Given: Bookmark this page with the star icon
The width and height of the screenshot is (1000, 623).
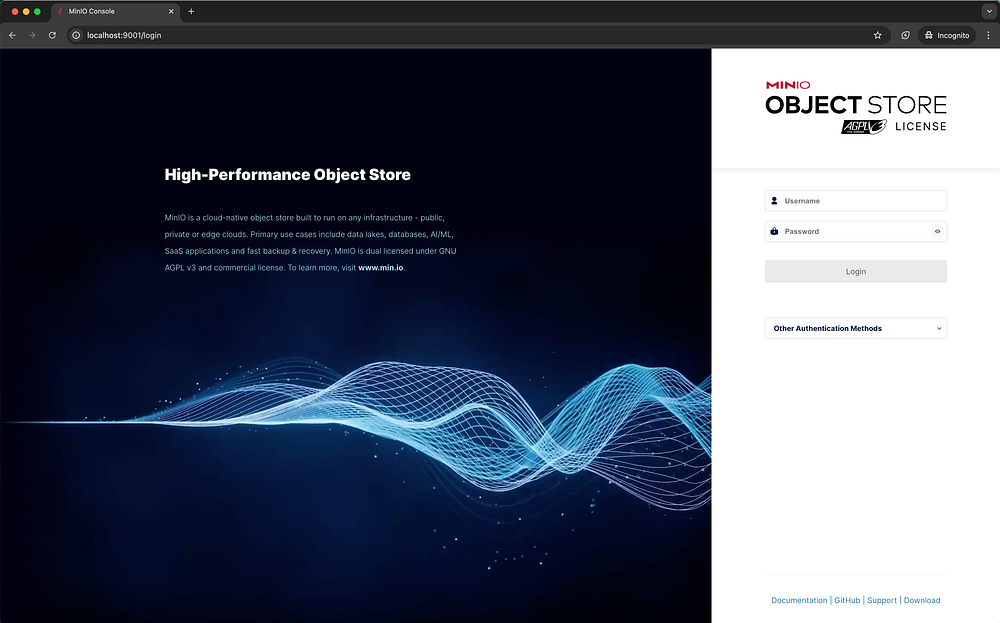Looking at the screenshot, I should pos(878,35).
